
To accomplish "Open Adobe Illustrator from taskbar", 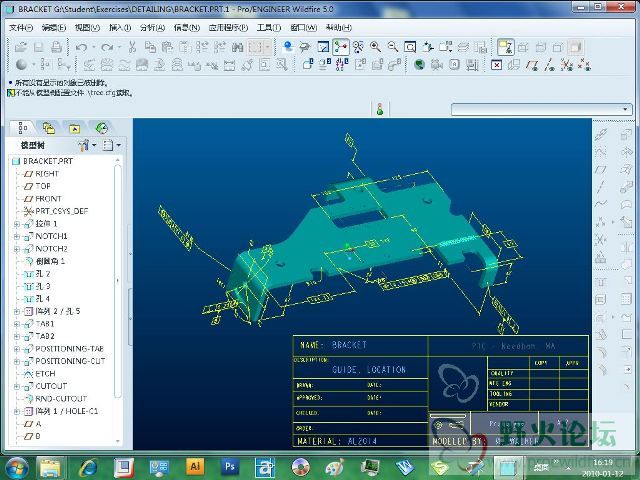I will [x=195, y=467].
